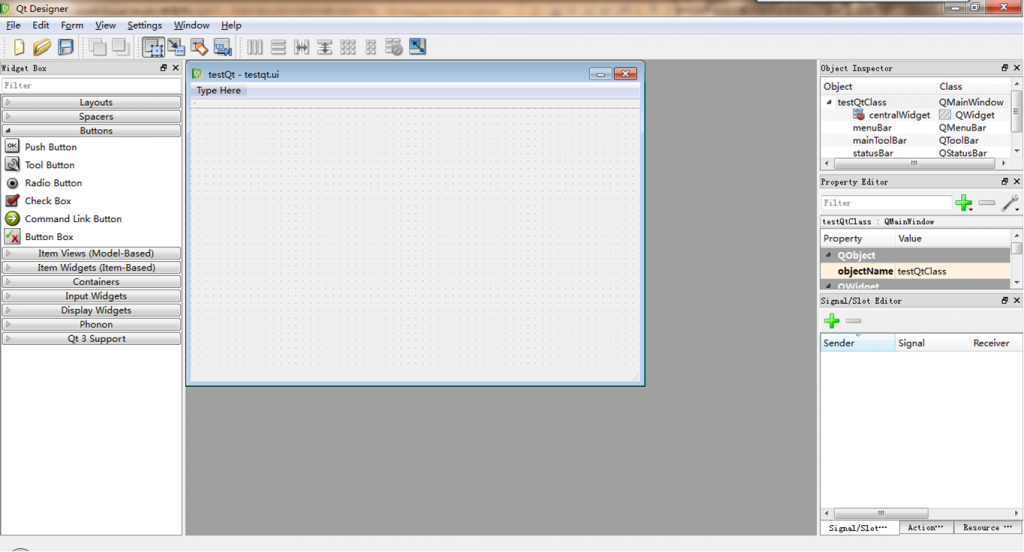Click the Sender column header
The height and width of the screenshot is (552, 1024).
click(857, 343)
